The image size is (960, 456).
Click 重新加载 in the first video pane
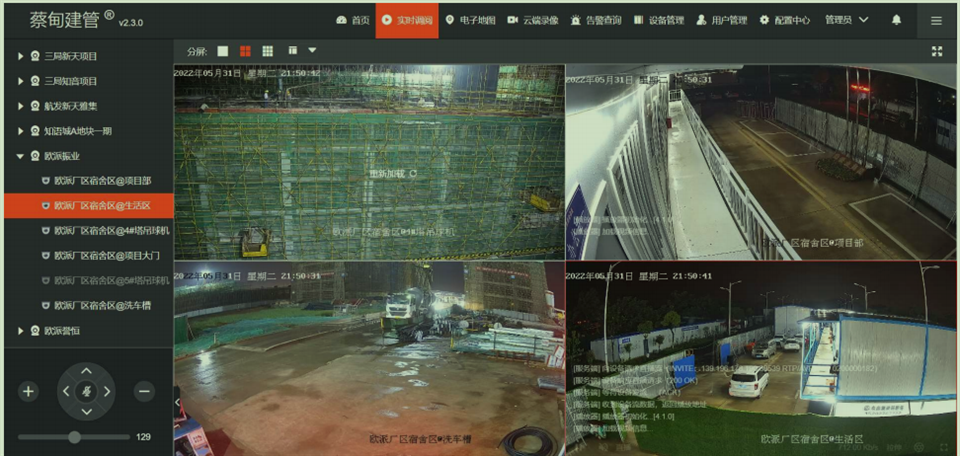(x=390, y=173)
